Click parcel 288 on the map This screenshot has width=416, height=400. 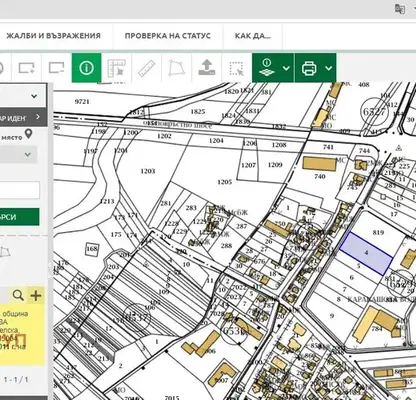(226, 246)
